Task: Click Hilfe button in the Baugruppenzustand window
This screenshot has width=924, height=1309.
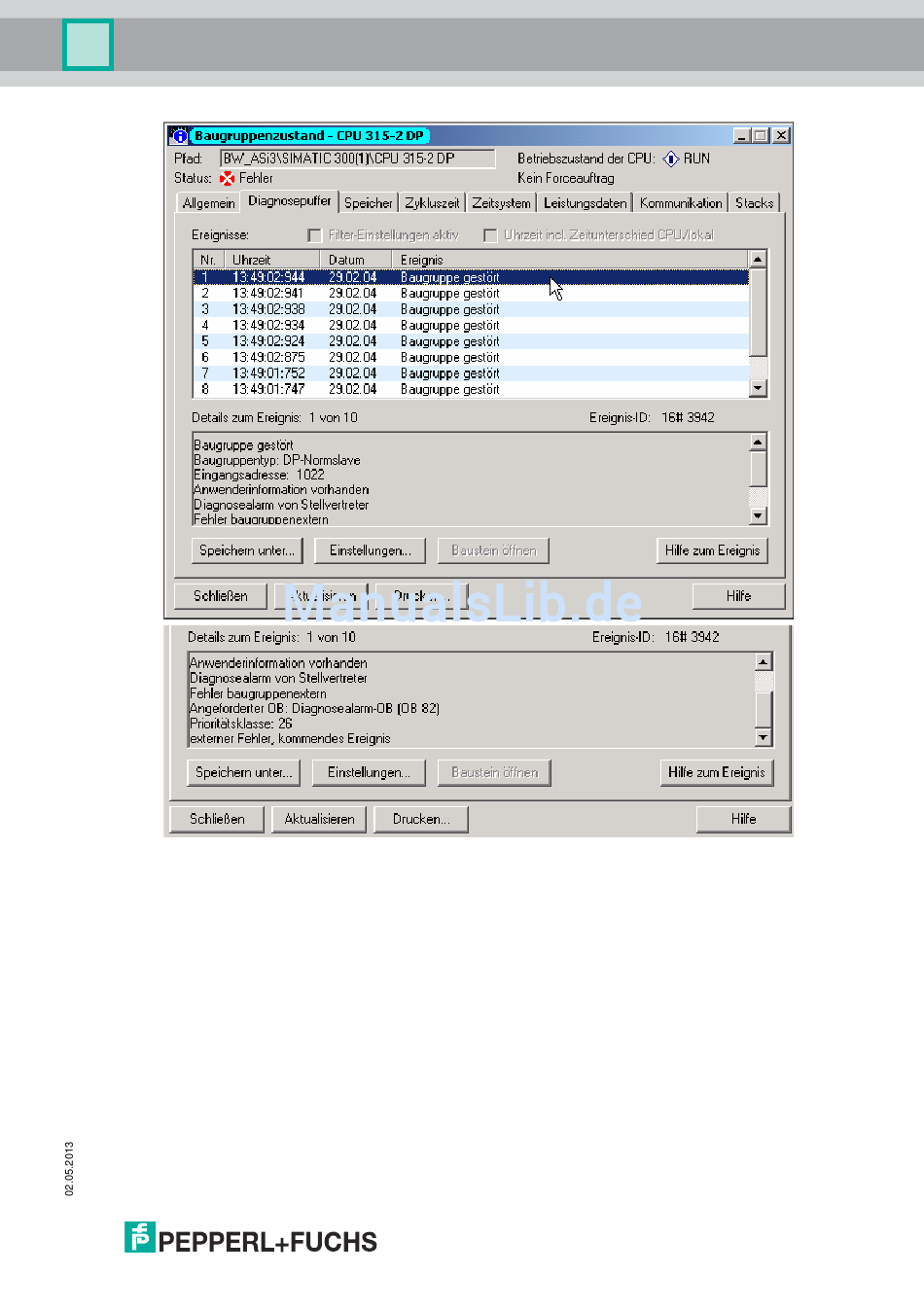Action: pos(738,596)
